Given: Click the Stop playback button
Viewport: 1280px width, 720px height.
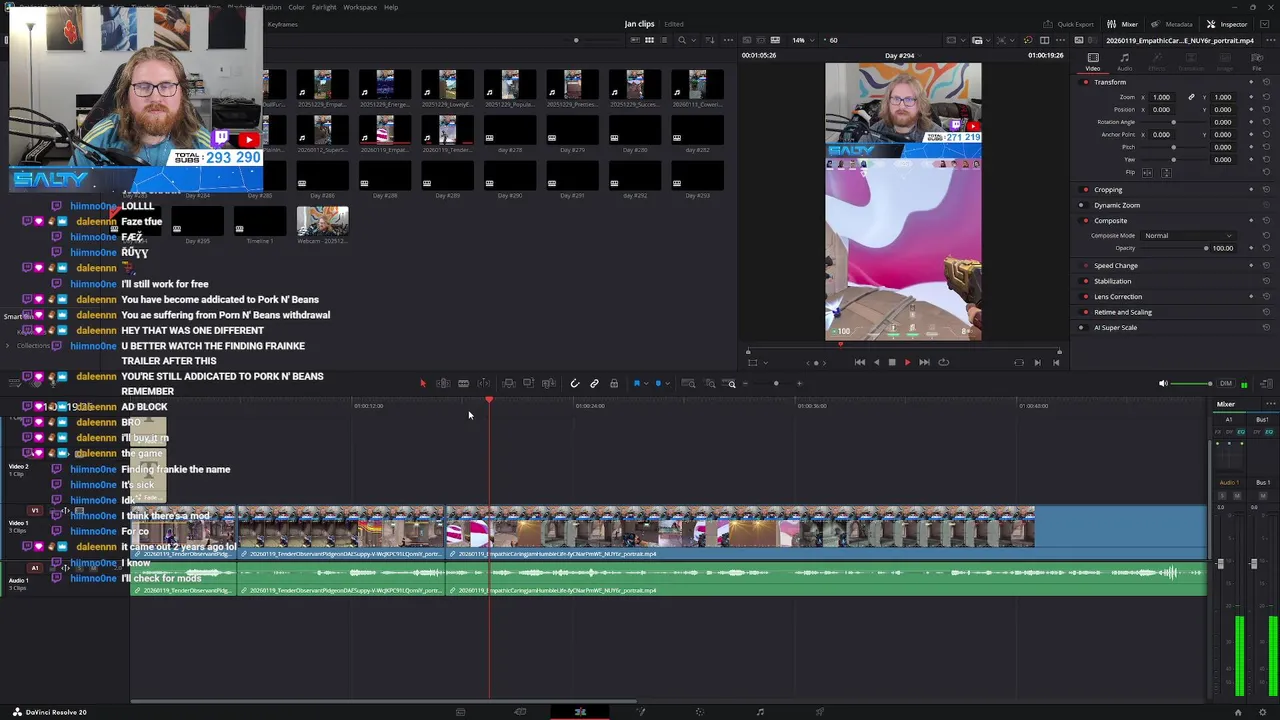Looking at the screenshot, I should 892,363.
